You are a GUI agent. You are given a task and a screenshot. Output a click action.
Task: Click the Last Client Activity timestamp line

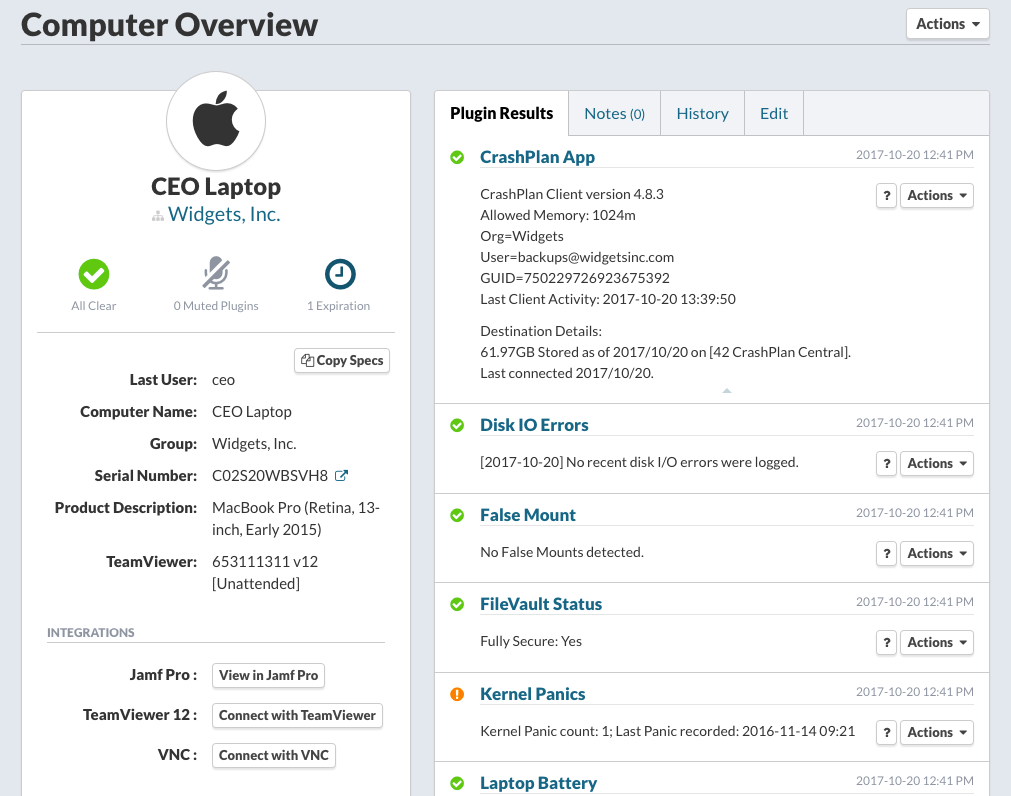click(608, 299)
